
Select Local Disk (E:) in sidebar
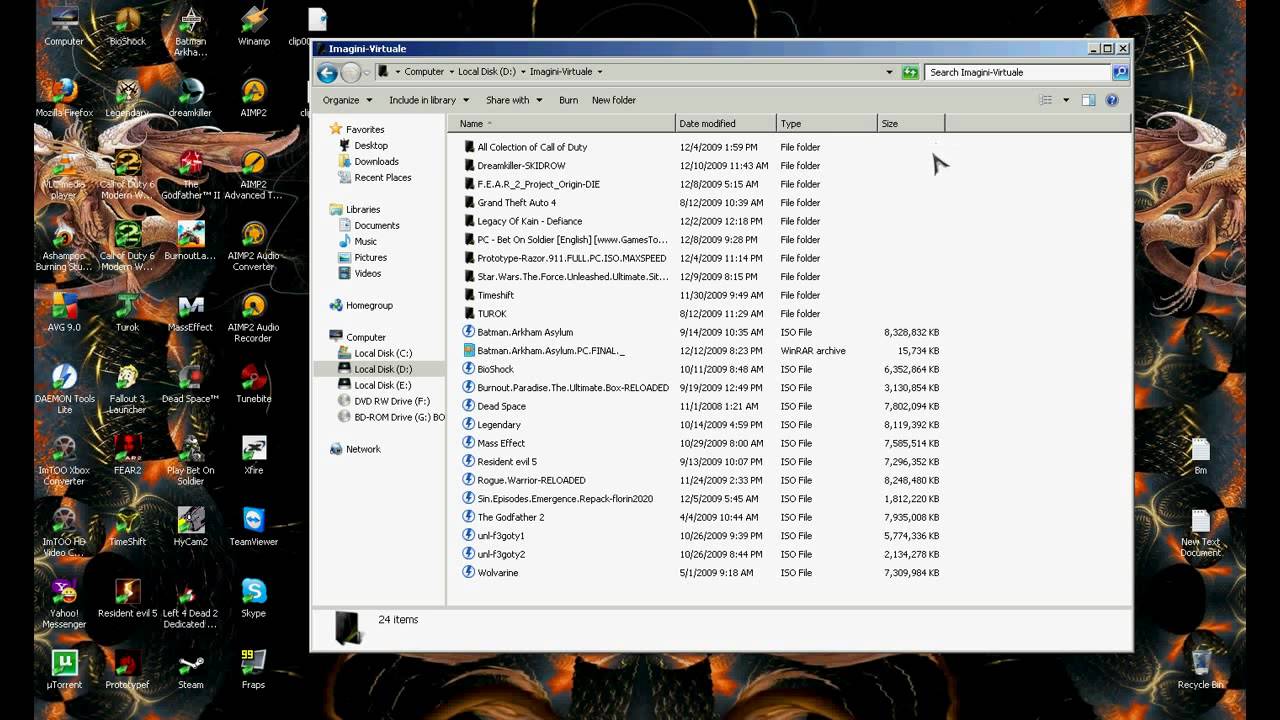(x=382, y=385)
